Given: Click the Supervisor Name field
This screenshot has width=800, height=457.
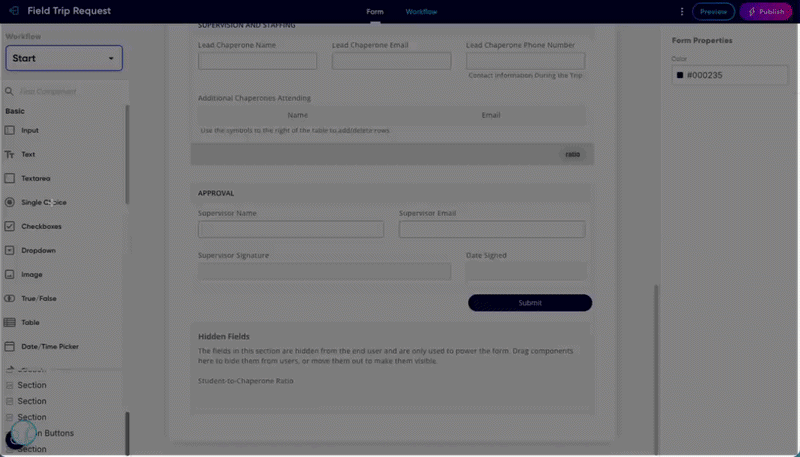Looking at the screenshot, I should 291,229.
